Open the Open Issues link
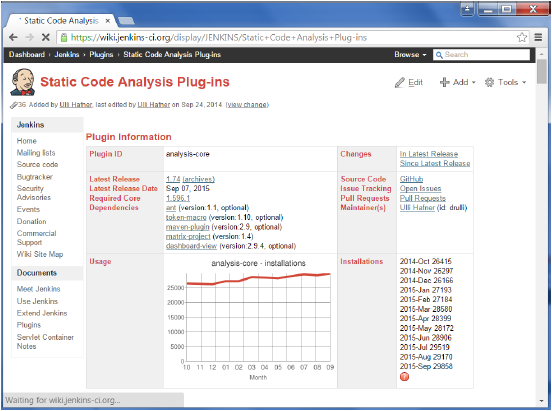Viewport: 552px width, 411px height. (x=420, y=188)
